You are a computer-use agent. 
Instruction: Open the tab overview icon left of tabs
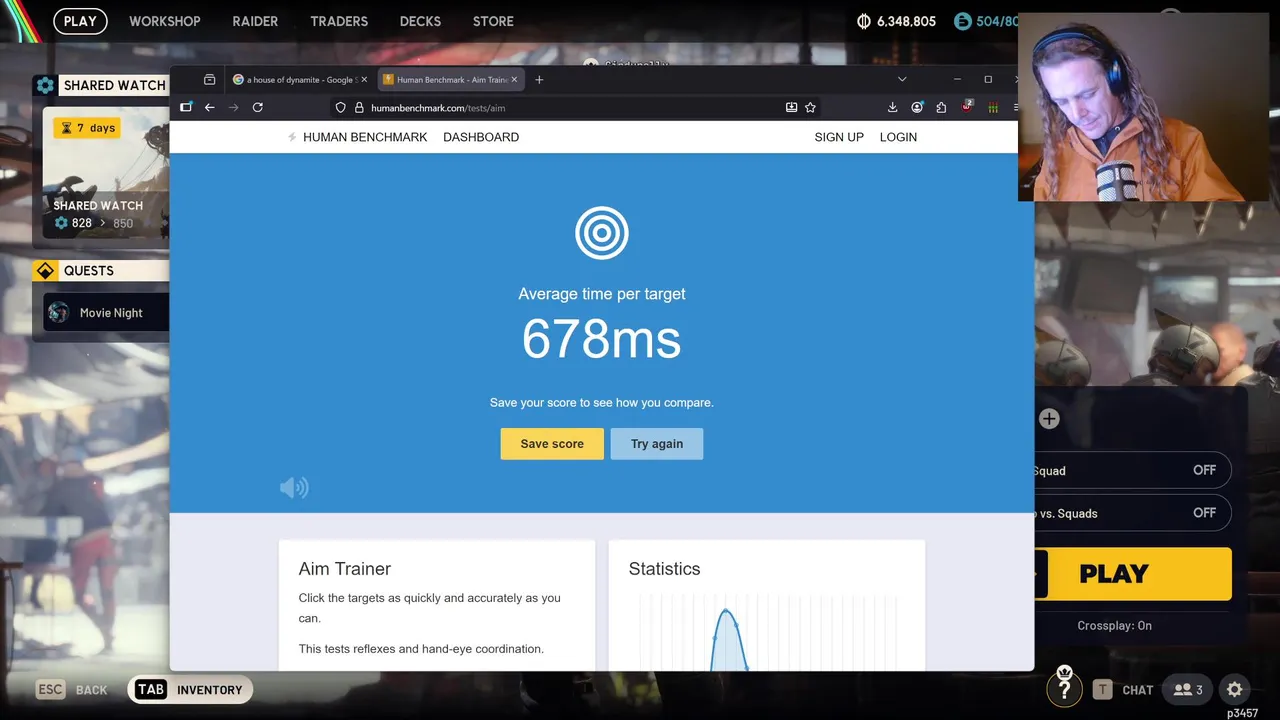209,80
